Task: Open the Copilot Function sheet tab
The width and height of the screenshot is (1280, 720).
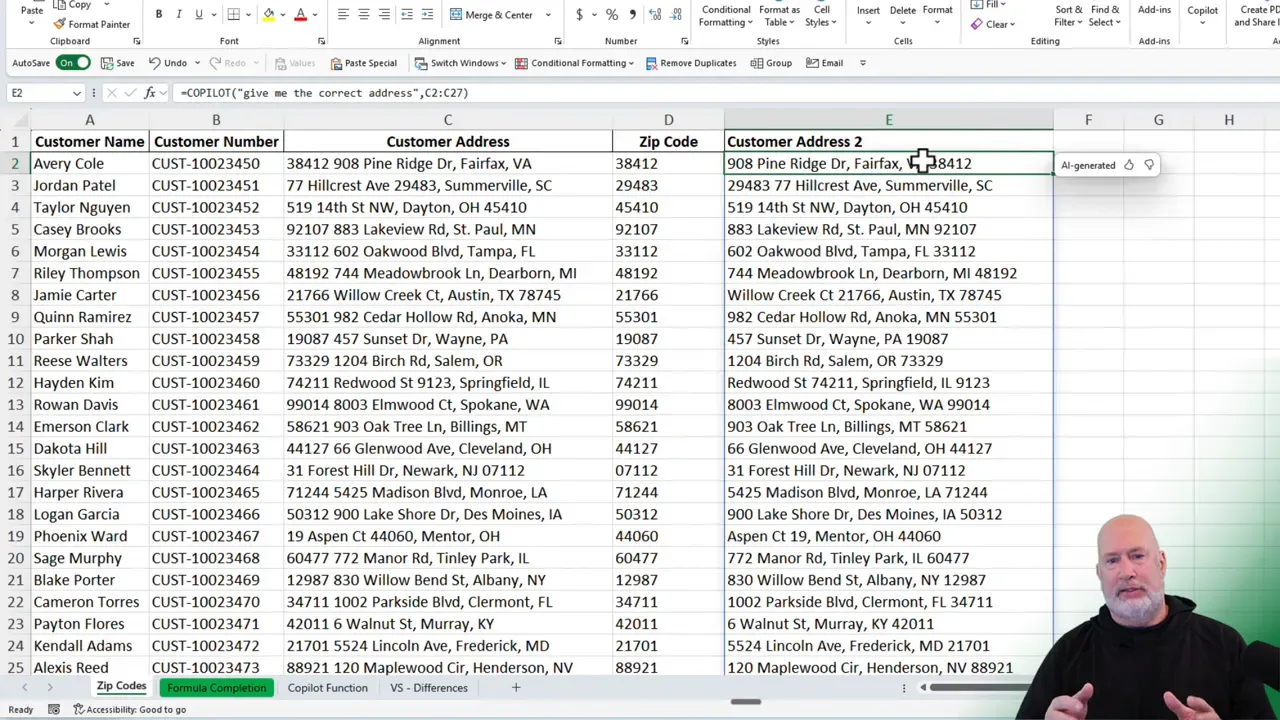Action: tap(327, 687)
